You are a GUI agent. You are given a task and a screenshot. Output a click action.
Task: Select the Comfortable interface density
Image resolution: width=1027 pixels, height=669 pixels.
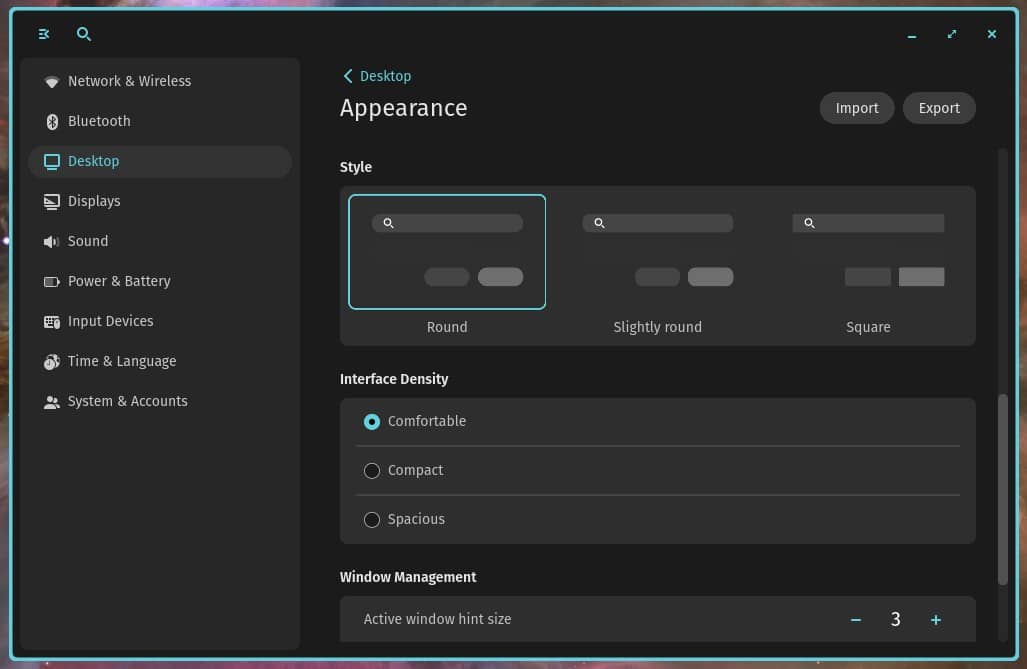pos(372,421)
